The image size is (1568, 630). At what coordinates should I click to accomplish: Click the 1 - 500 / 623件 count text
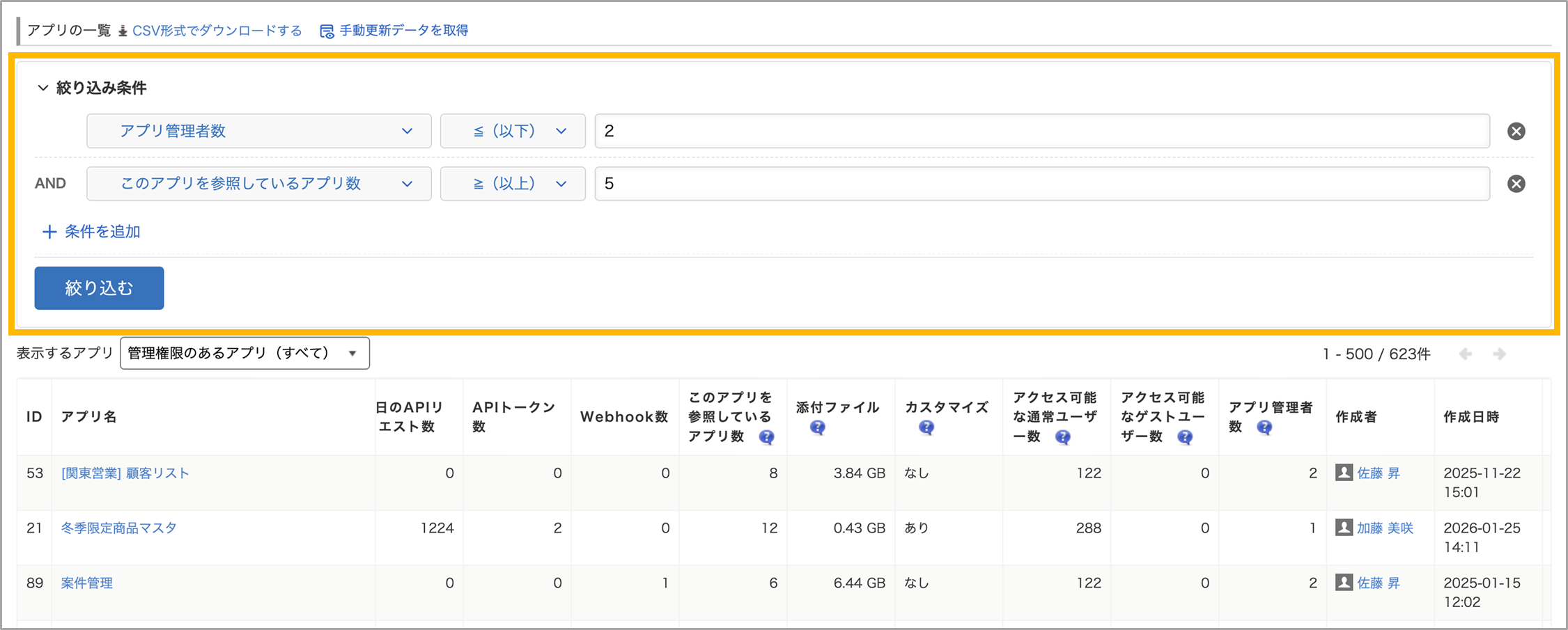click(x=1376, y=354)
